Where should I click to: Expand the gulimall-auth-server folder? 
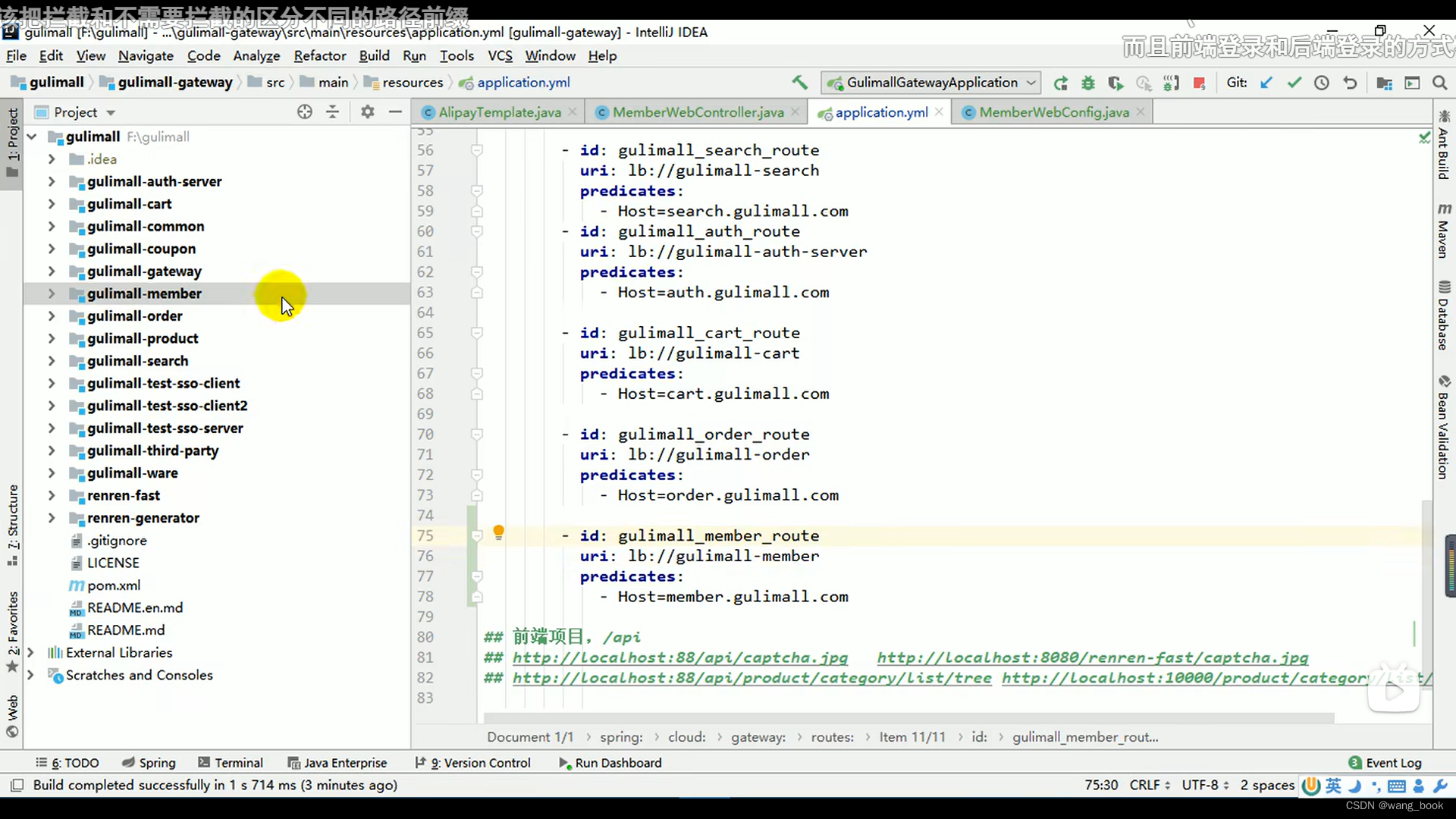coord(52,181)
